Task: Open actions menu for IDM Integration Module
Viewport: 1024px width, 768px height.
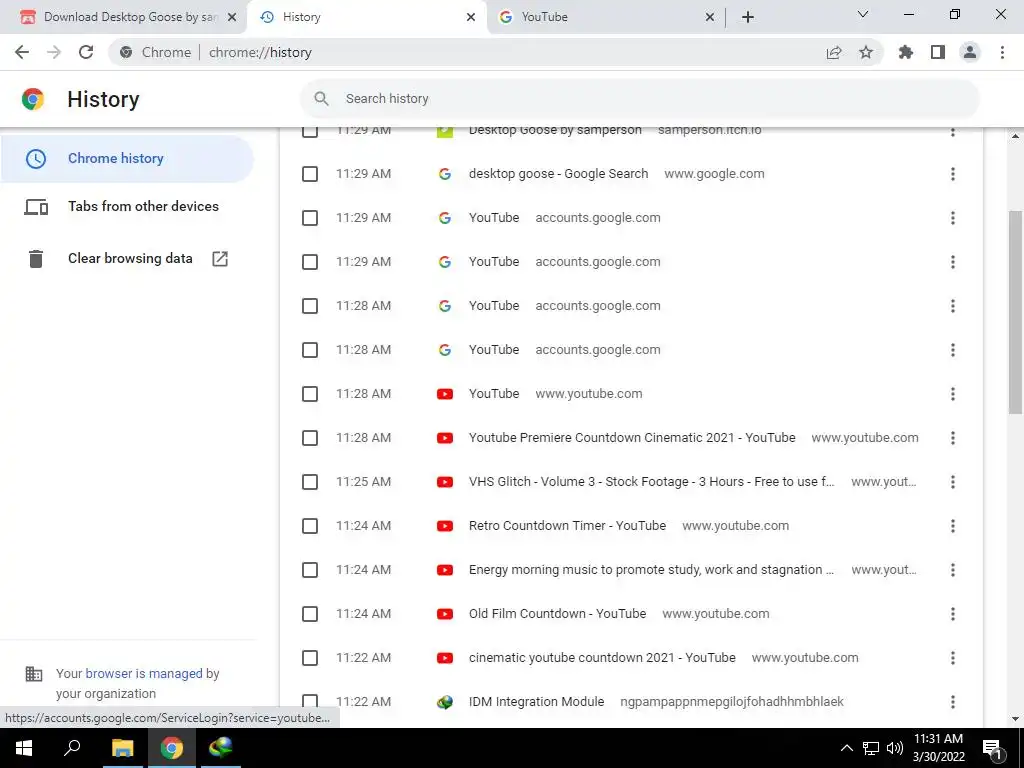Action: pos(953,702)
